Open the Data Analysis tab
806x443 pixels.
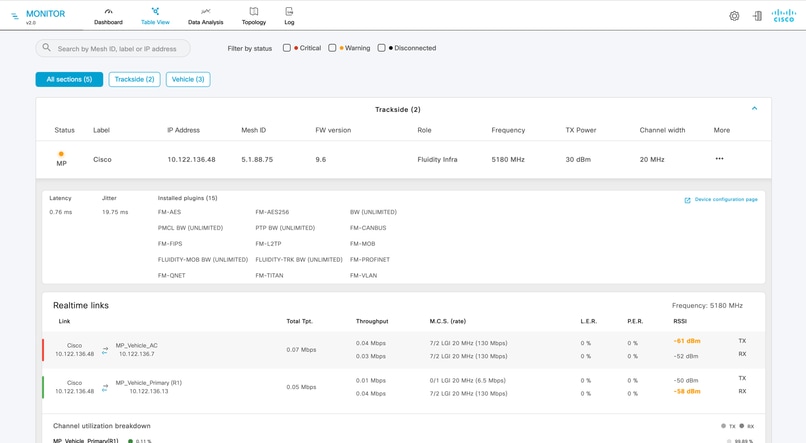click(206, 16)
